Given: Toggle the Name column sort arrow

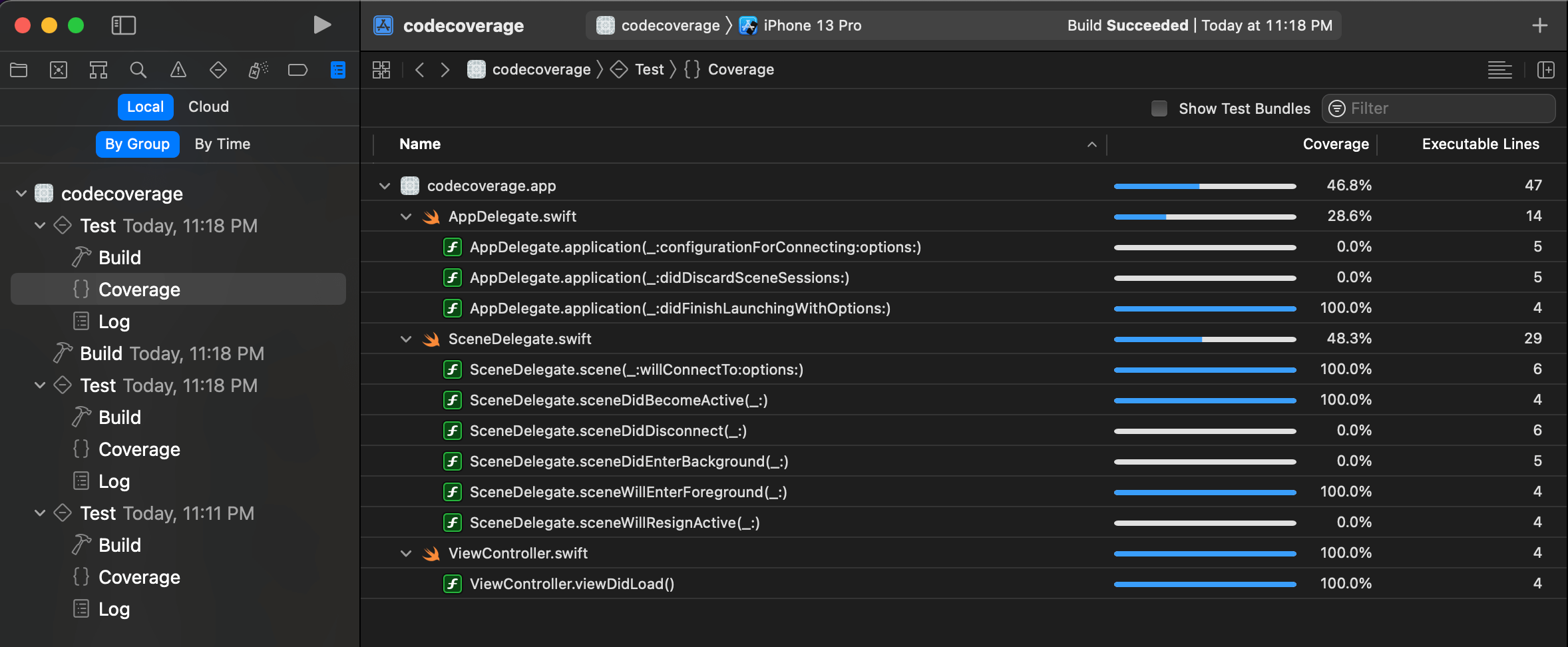Looking at the screenshot, I should (x=1092, y=144).
